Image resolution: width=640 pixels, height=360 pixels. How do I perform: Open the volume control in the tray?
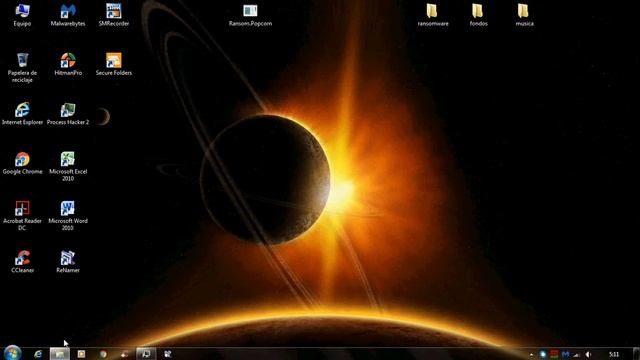tap(588, 354)
